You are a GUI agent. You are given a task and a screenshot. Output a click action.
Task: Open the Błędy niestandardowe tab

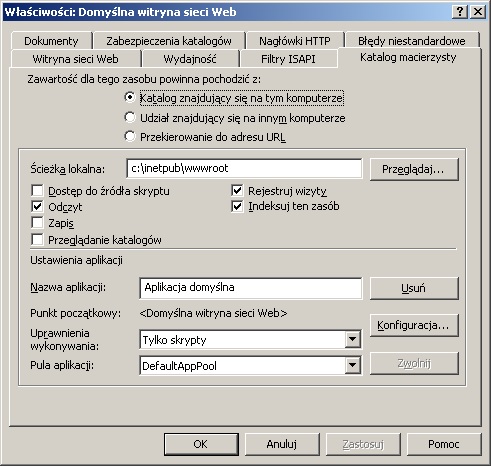pos(412,41)
